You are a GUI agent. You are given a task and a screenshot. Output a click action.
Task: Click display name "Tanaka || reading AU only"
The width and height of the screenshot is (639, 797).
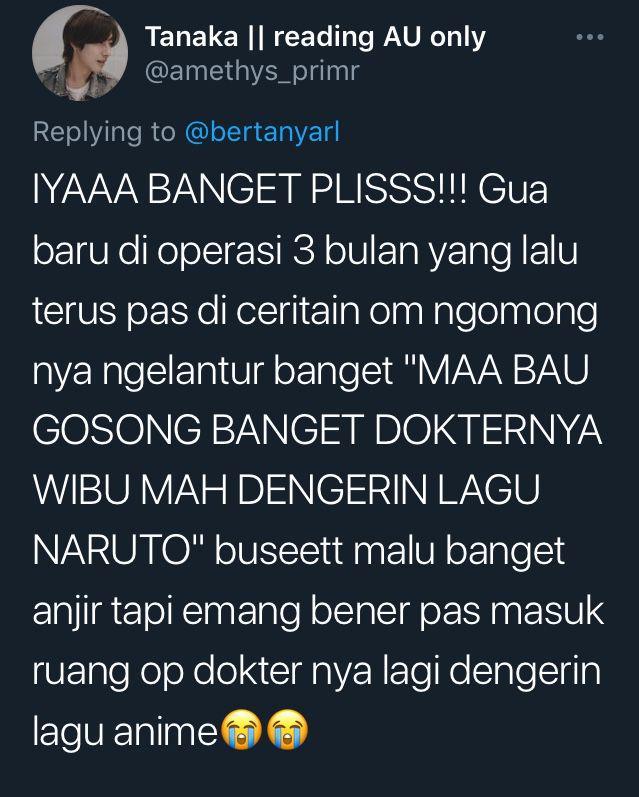(315, 37)
